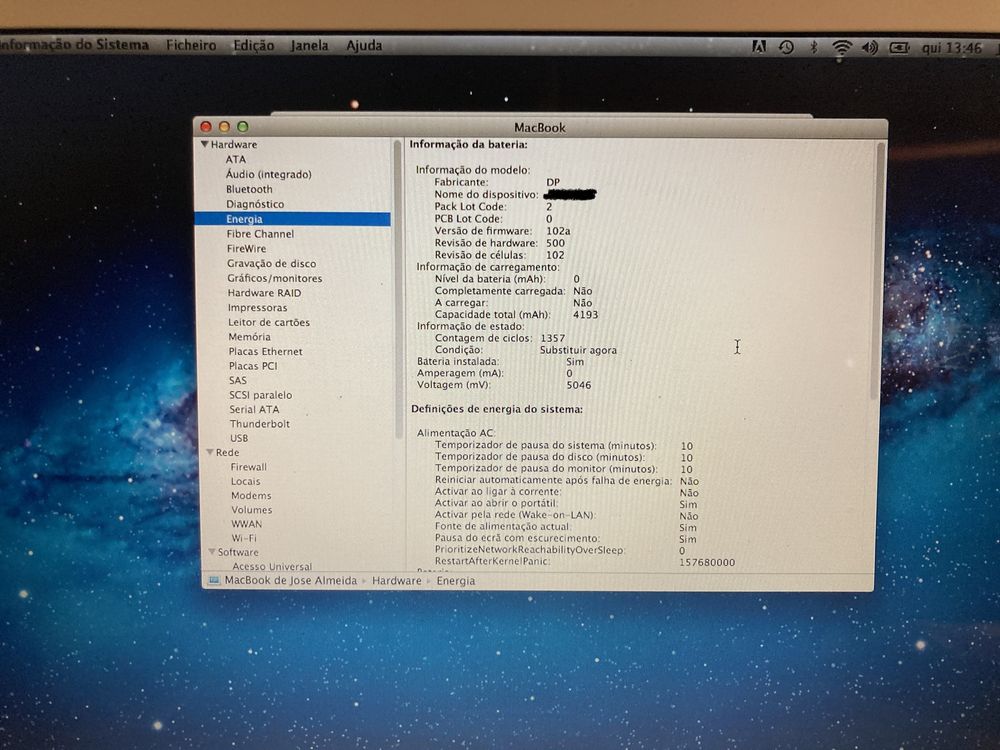The image size is (1000, 750).
Task: Click the Condição value Substituir agora
Action: [578, 350]
